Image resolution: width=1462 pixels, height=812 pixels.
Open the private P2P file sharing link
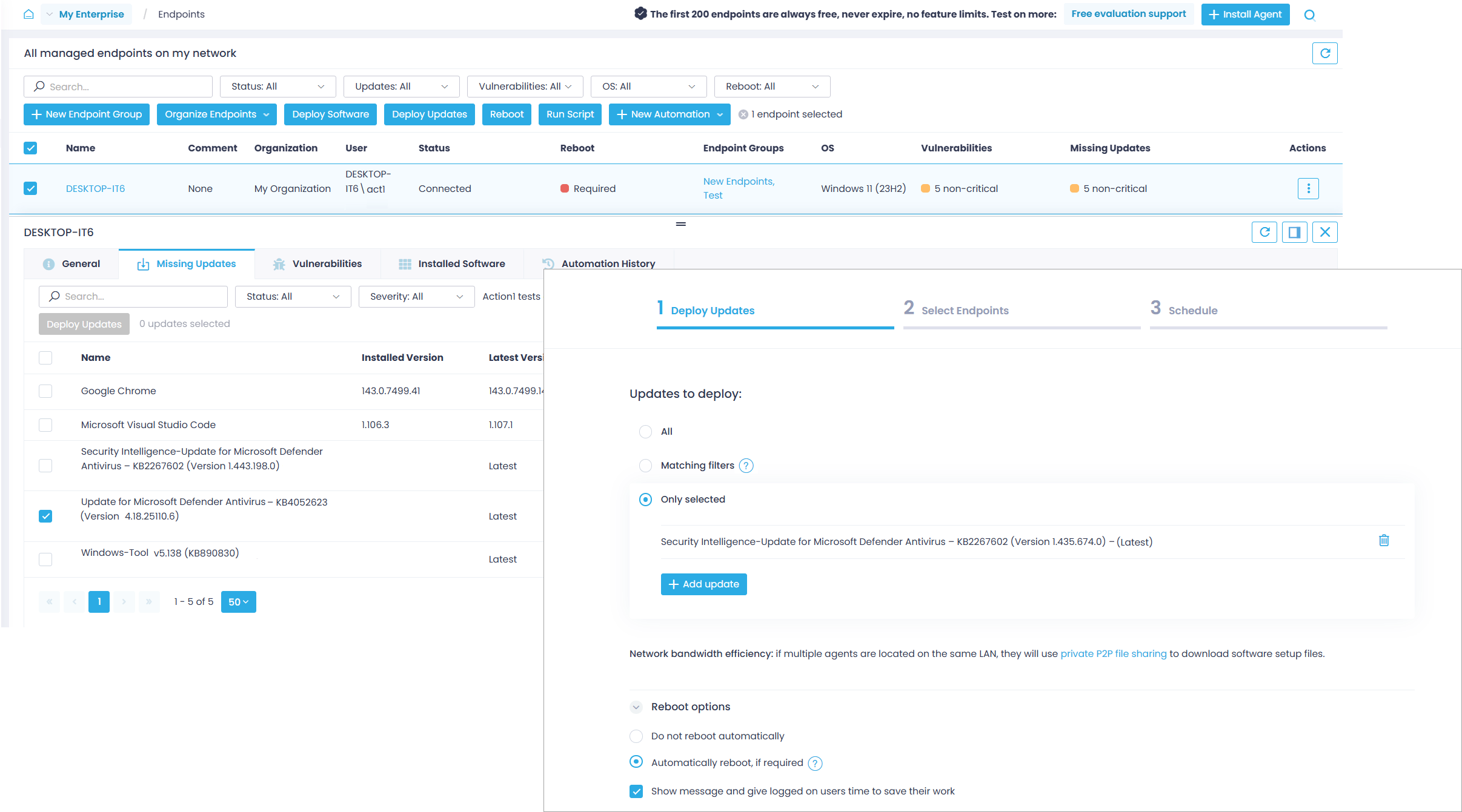pyautogui.click(x=1113, y=653)
